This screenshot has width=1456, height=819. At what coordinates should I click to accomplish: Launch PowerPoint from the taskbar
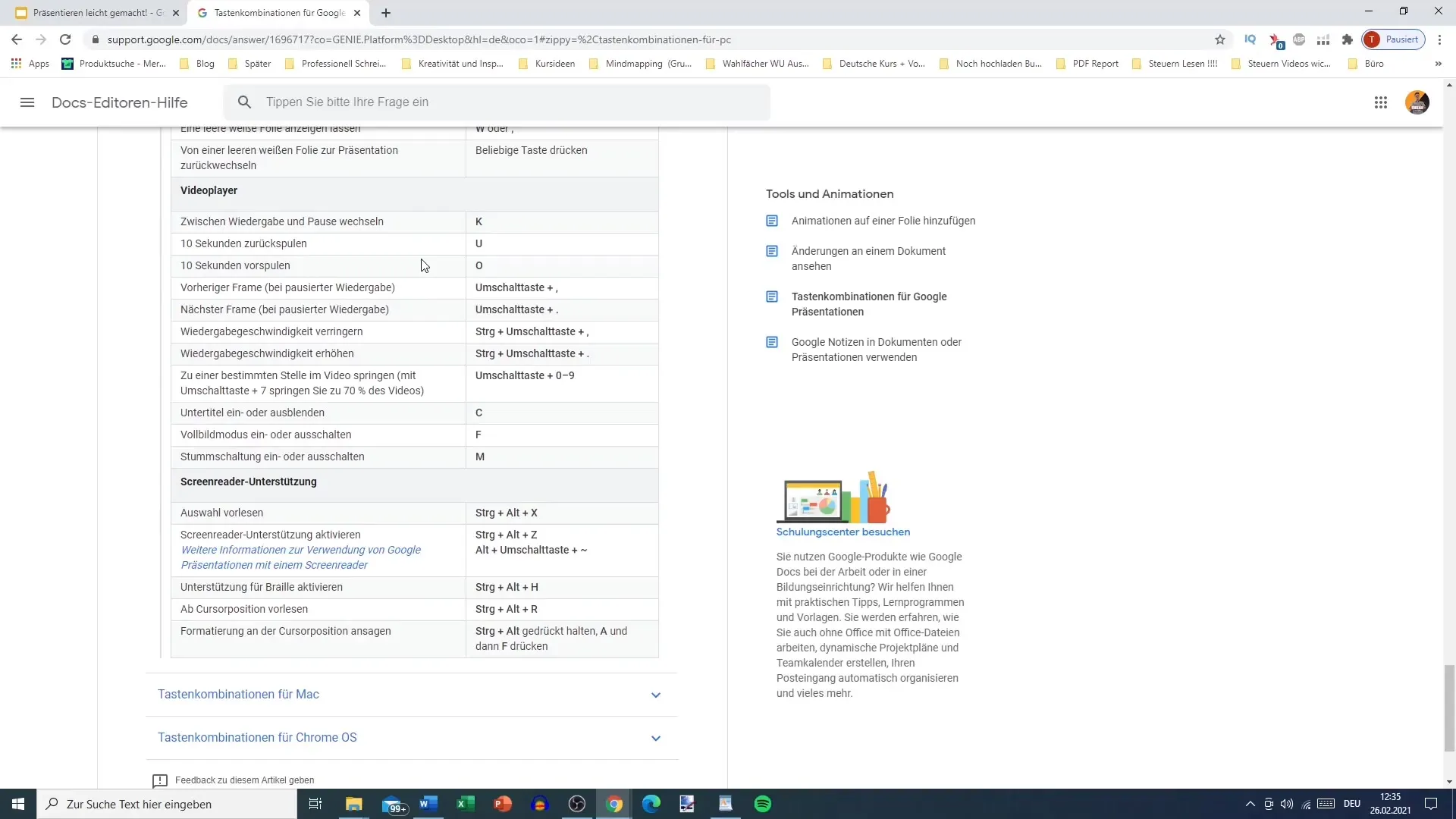[503, 804]
